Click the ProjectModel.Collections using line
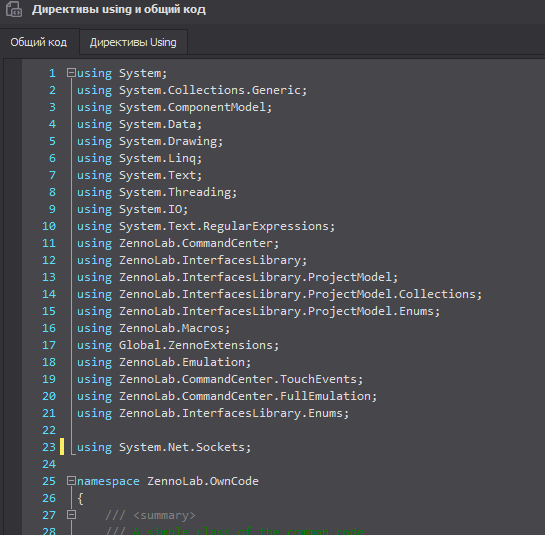 click(x=279, y=294)
